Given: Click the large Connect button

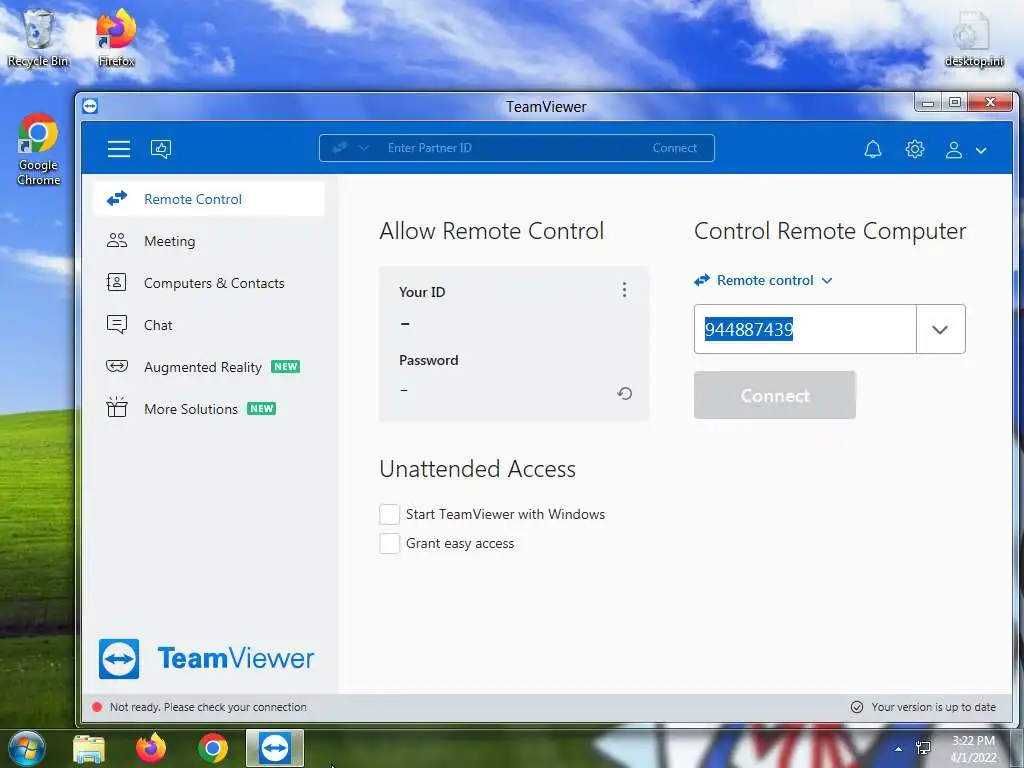Looking at the screenshot, I should tap(775, 395).
